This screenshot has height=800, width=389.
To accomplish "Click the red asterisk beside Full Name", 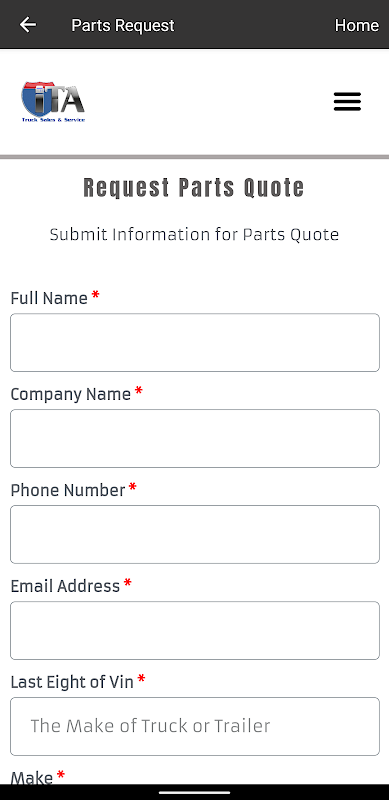I will click(x=95, y=295).
